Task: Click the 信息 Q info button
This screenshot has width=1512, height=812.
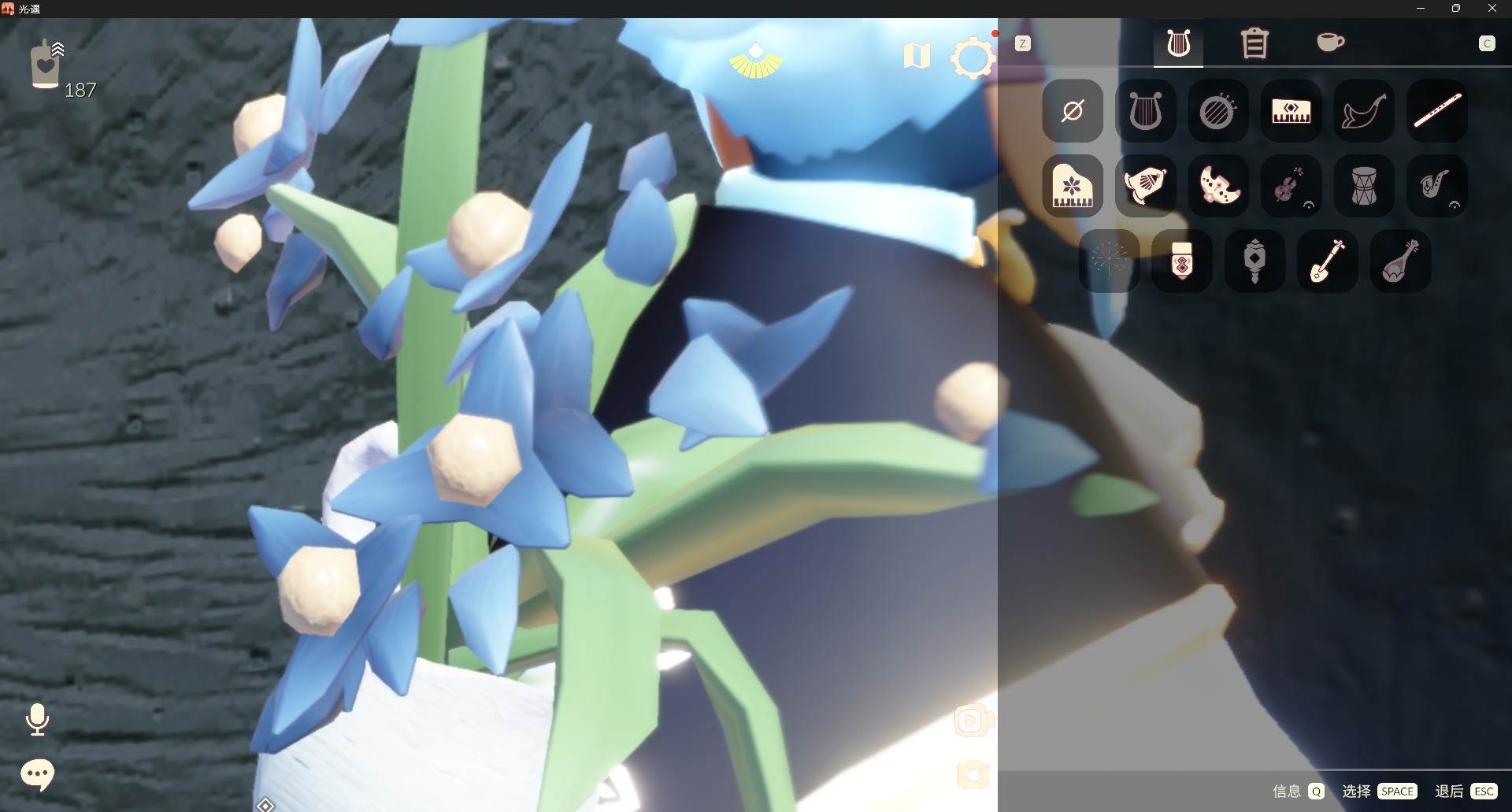Action: click(x=1299, y=792)
